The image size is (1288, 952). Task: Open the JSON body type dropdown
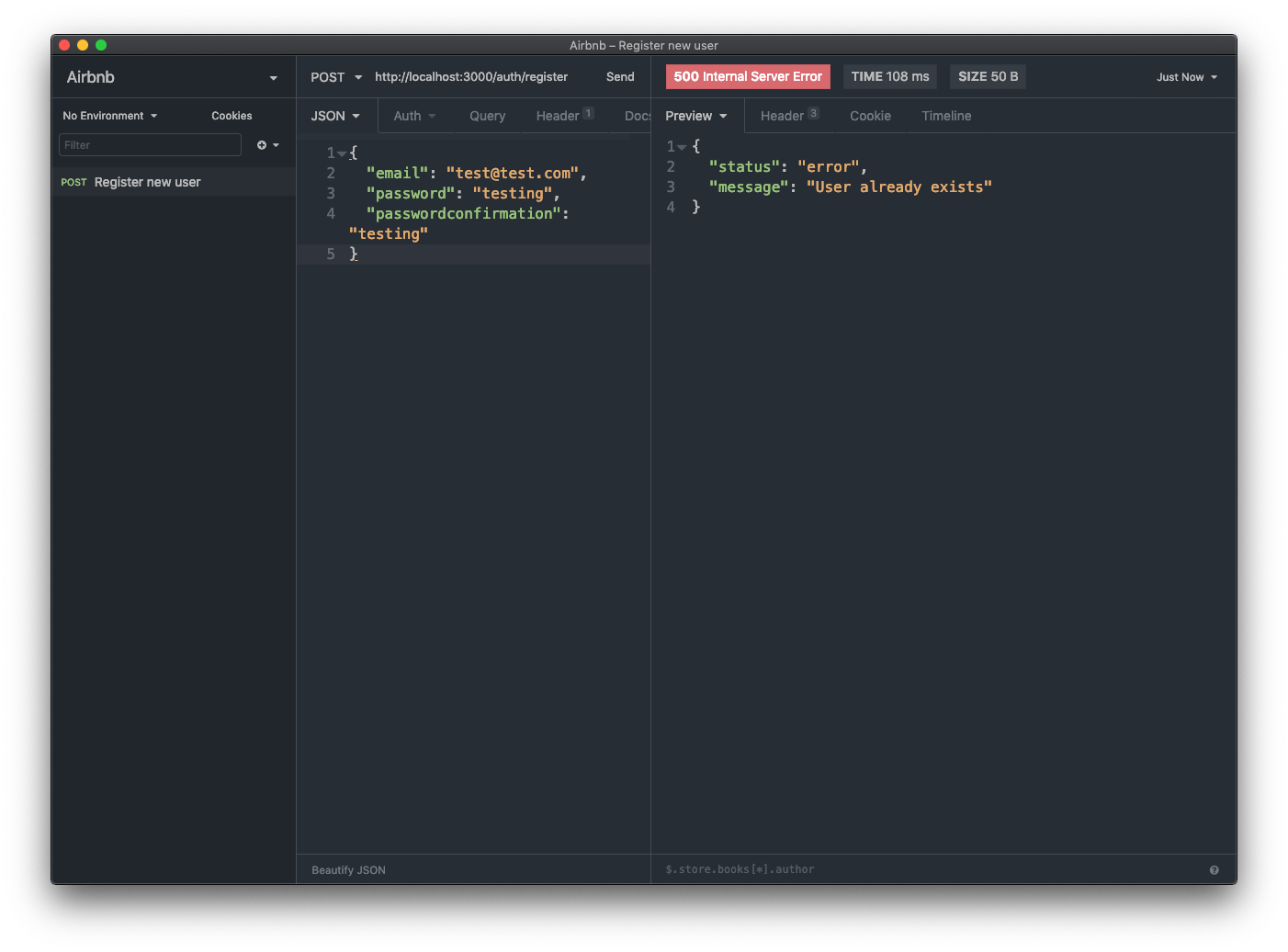click(335, 116)
